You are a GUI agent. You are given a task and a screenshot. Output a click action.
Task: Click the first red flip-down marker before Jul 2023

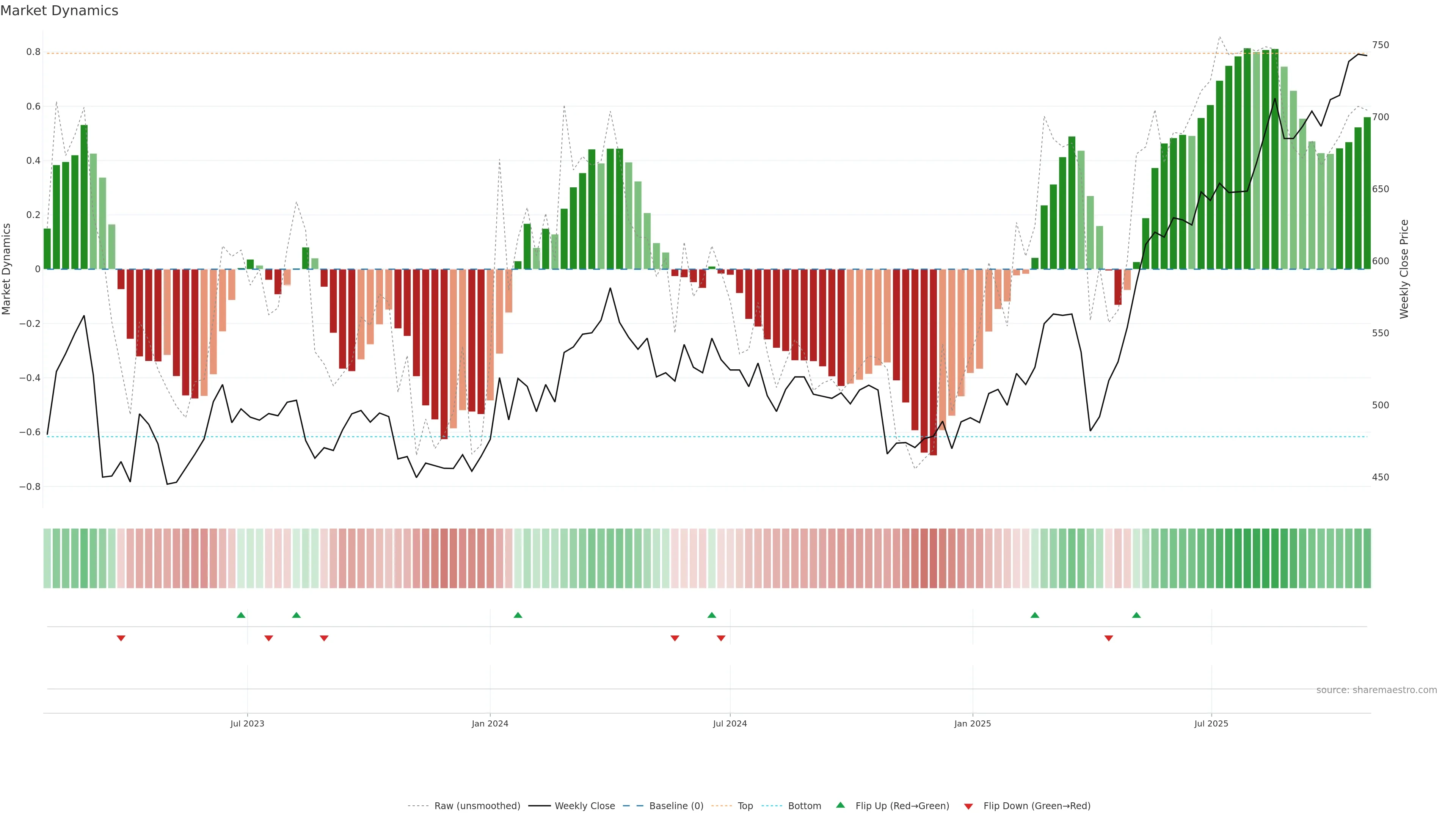pyautogui.click(x=121, y=638)
